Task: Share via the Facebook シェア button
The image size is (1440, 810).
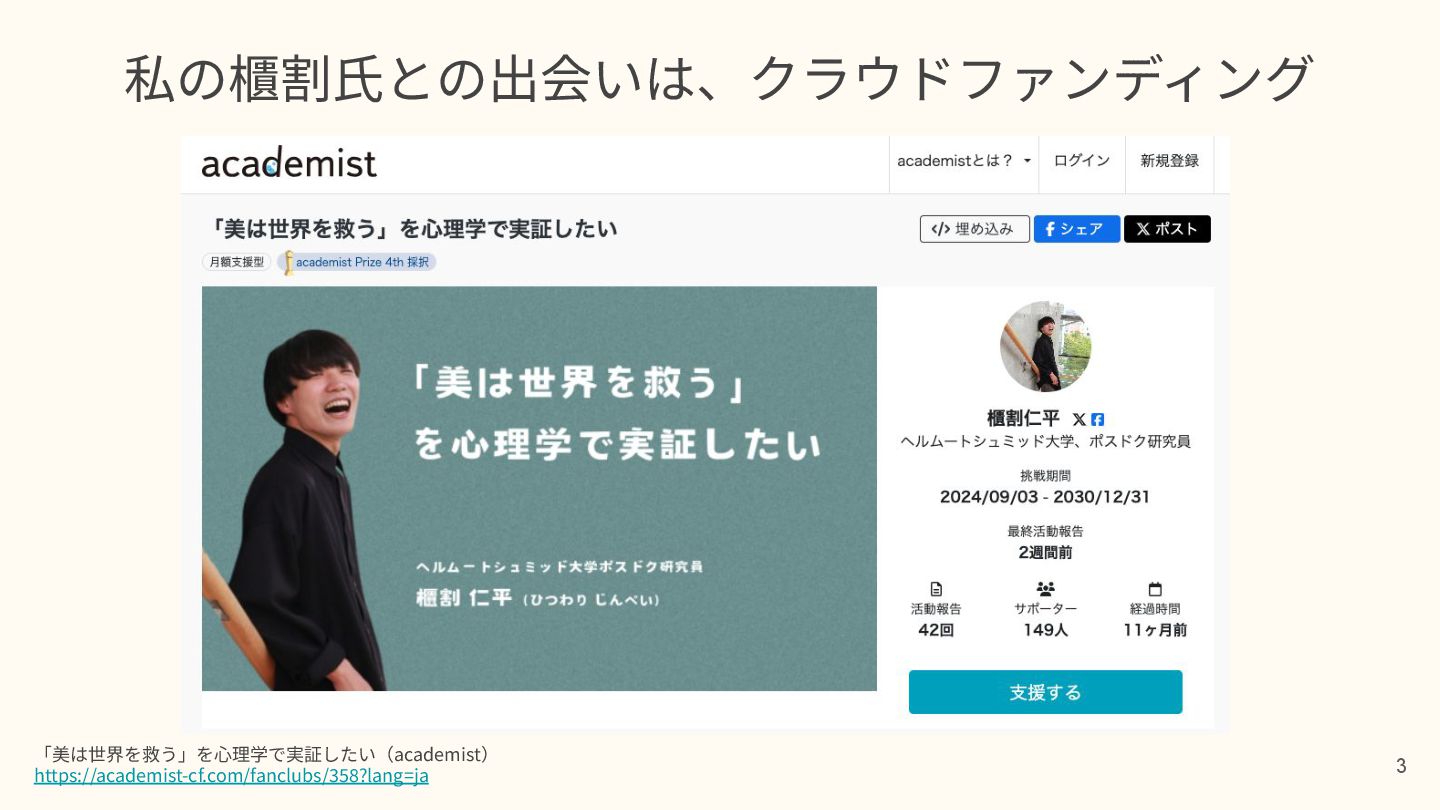Action: coord(1077,229)
